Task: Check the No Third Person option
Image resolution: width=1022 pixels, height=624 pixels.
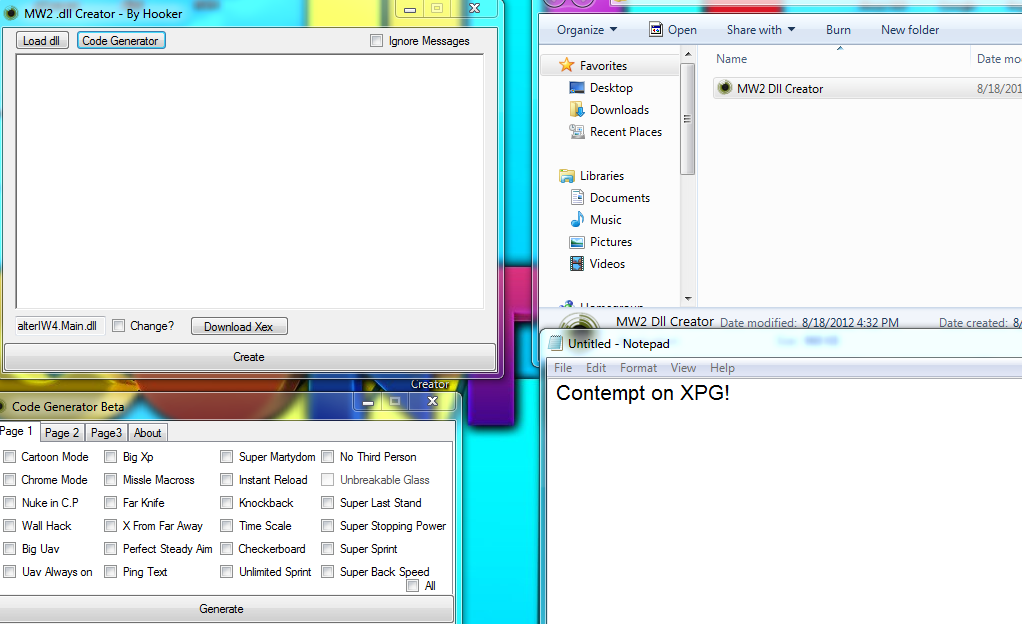Action: point(328,456)
